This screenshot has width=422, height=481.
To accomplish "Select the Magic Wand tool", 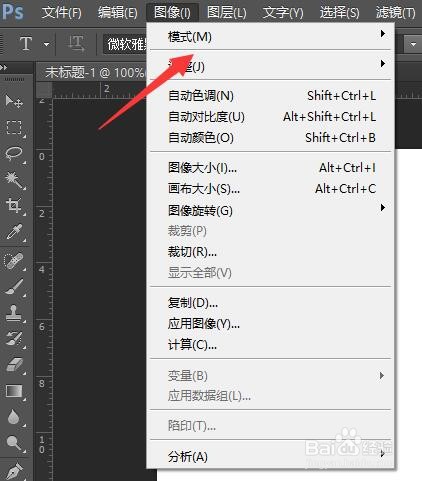I will [x=14, y=179].
